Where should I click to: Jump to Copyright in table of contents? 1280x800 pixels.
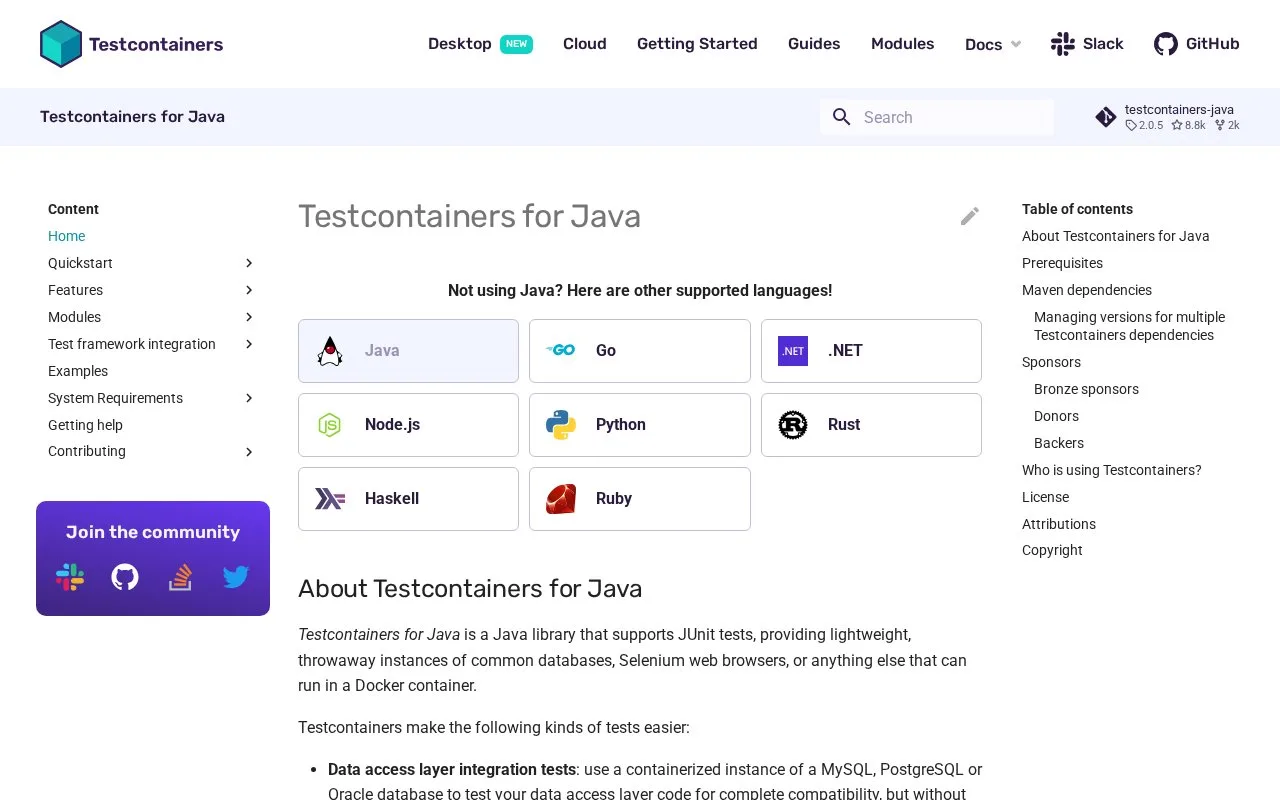click(1052, 550)
